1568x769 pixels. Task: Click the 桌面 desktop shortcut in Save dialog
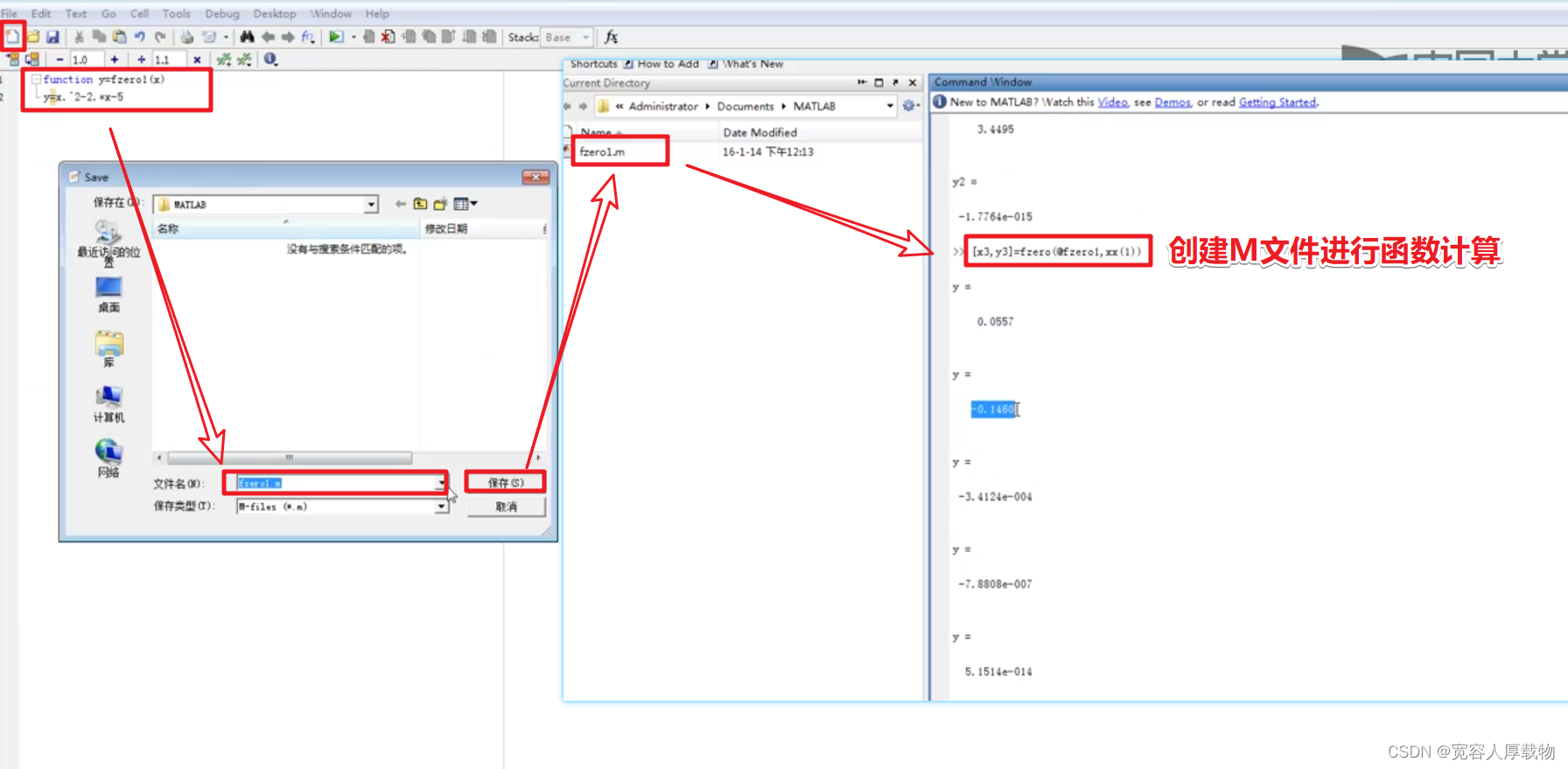click(x=108, y=295)
